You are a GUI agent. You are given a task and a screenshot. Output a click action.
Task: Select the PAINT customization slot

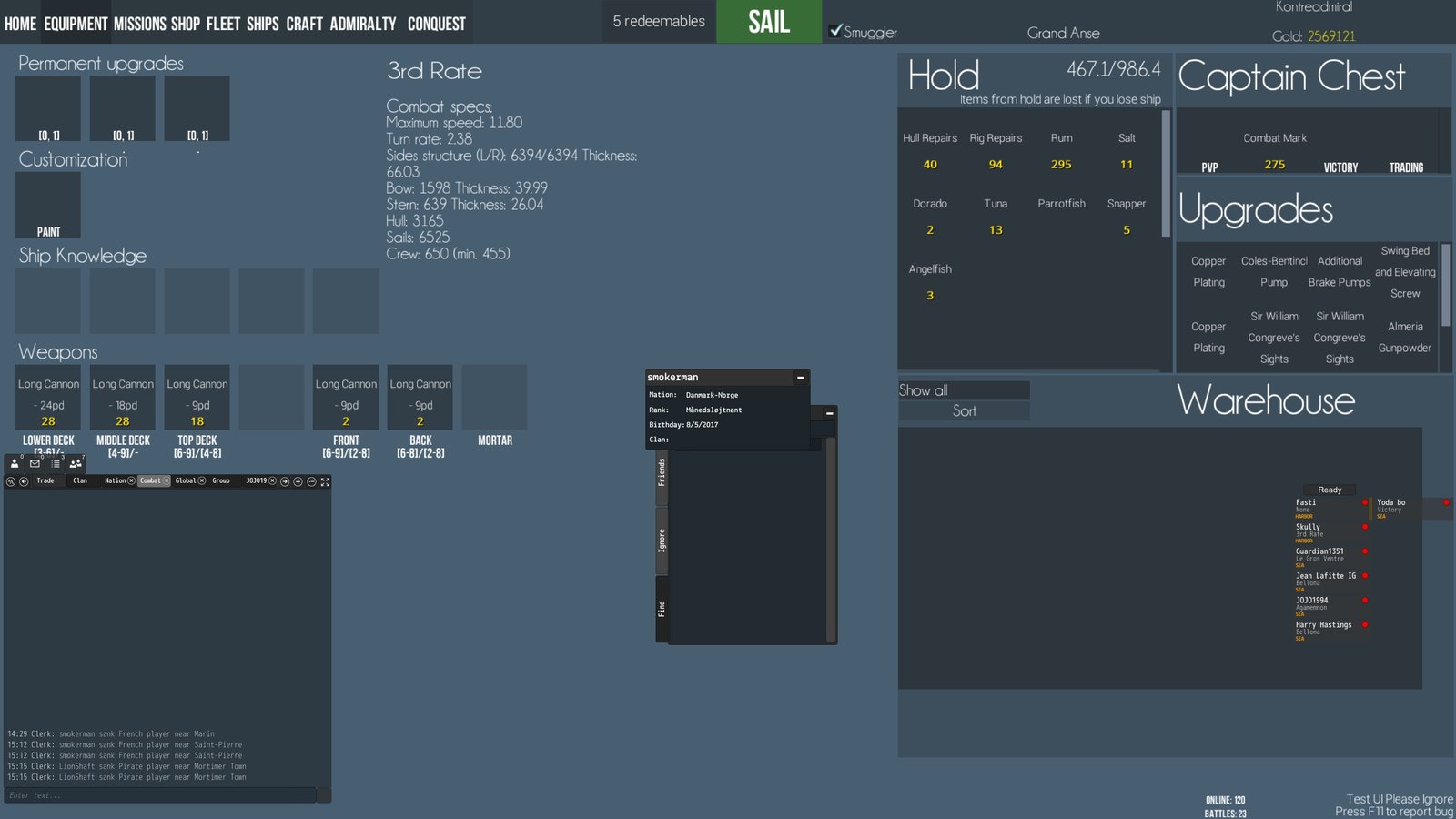pyautogui.click(x=48, y=205)
